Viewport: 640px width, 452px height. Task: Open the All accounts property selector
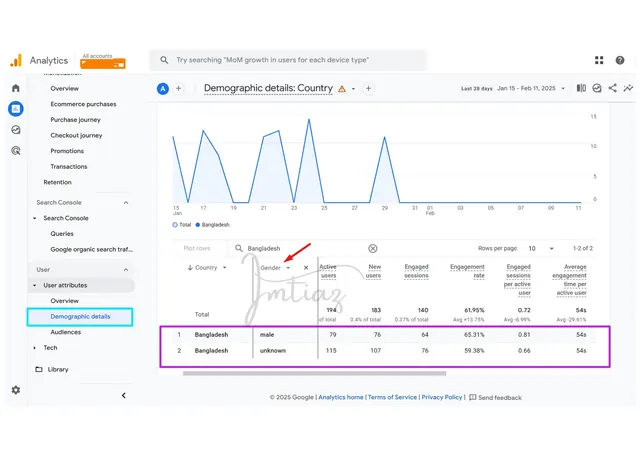(103, 61)
